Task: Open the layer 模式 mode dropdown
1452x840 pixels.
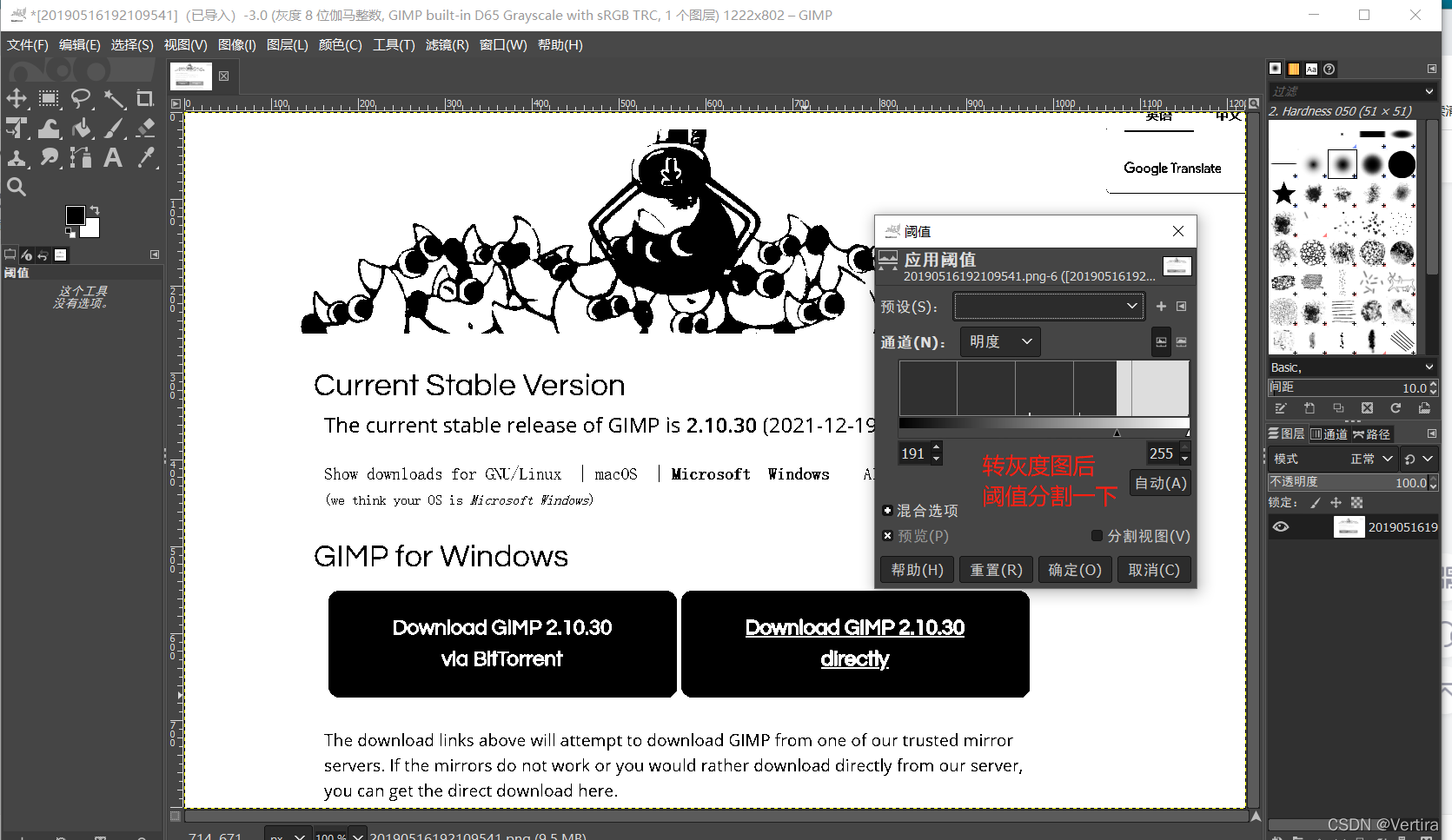Action: point(1333,459)
